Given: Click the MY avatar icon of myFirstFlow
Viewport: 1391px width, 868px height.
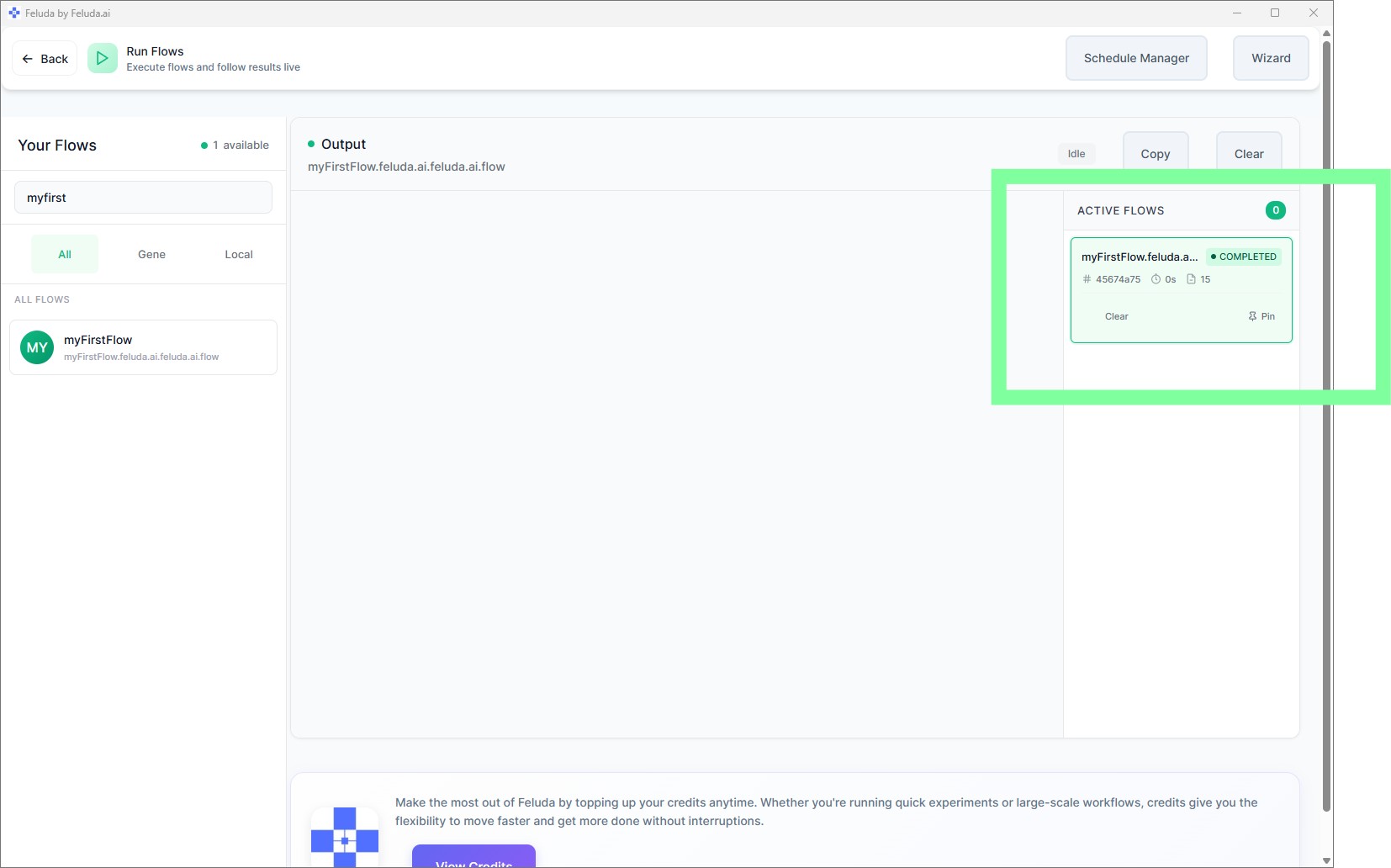Looking at the screenshot, I should pos(36,347).
